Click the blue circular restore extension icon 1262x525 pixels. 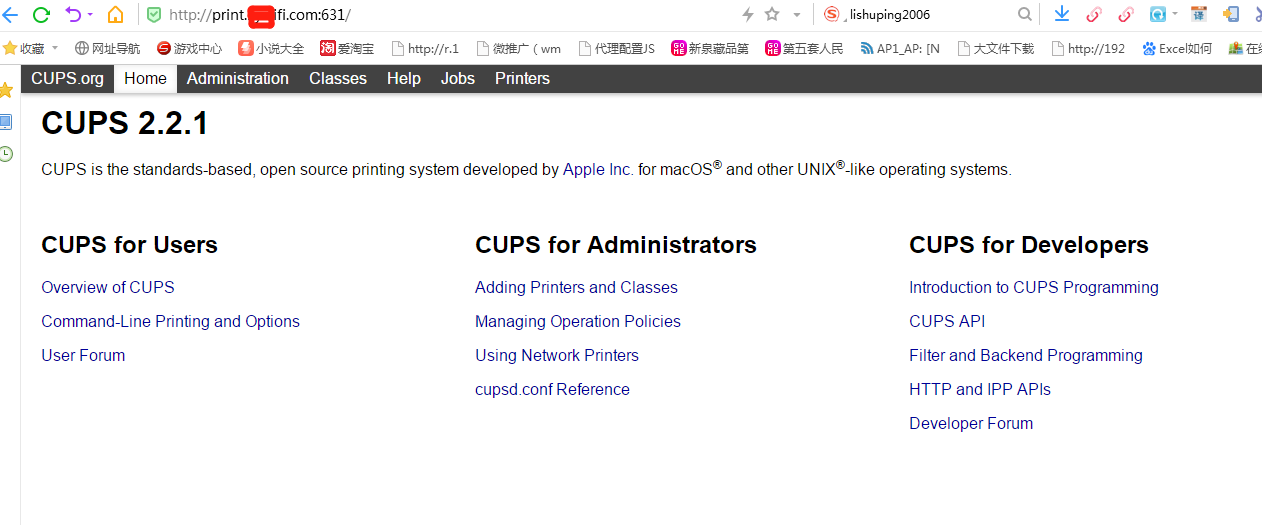point(1158,14)
